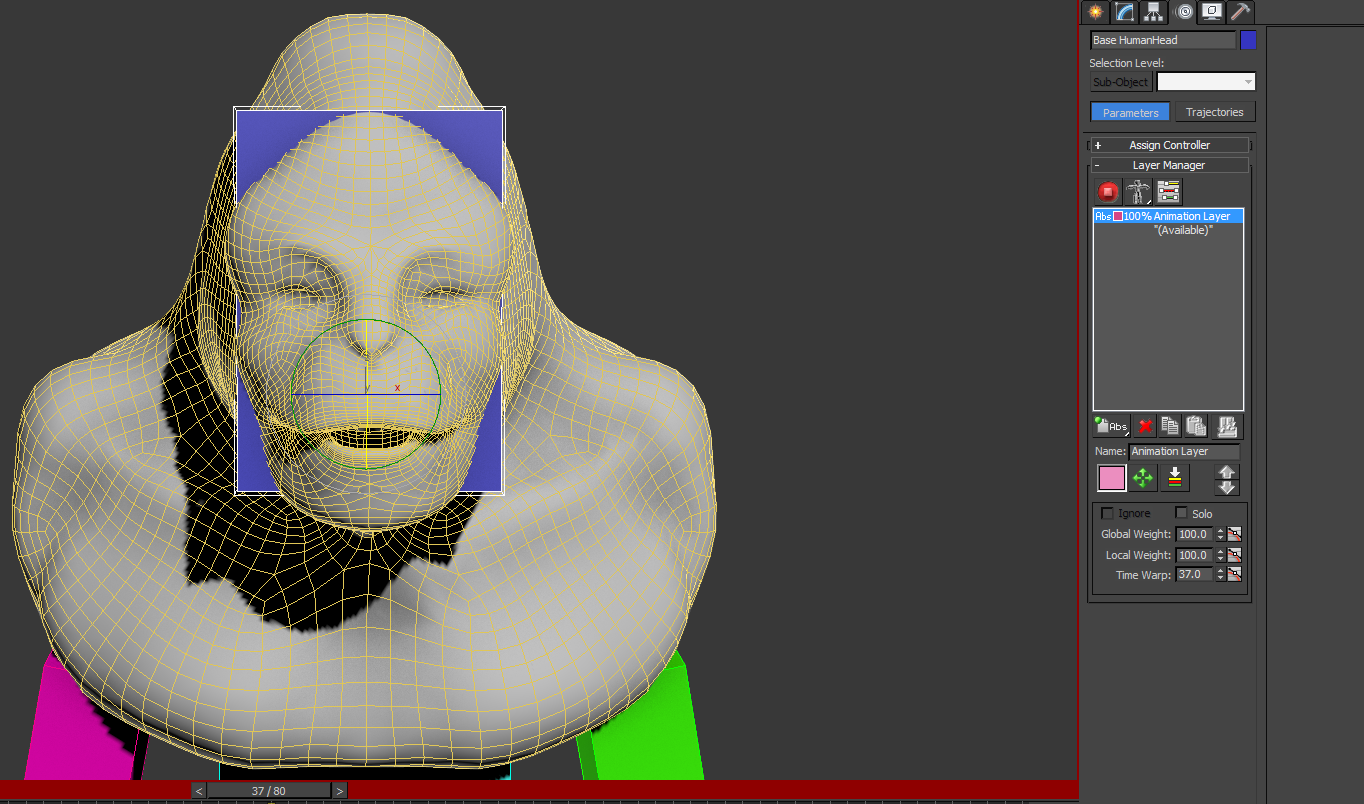Click the Base HumanHead name field

coord(1163,40)
